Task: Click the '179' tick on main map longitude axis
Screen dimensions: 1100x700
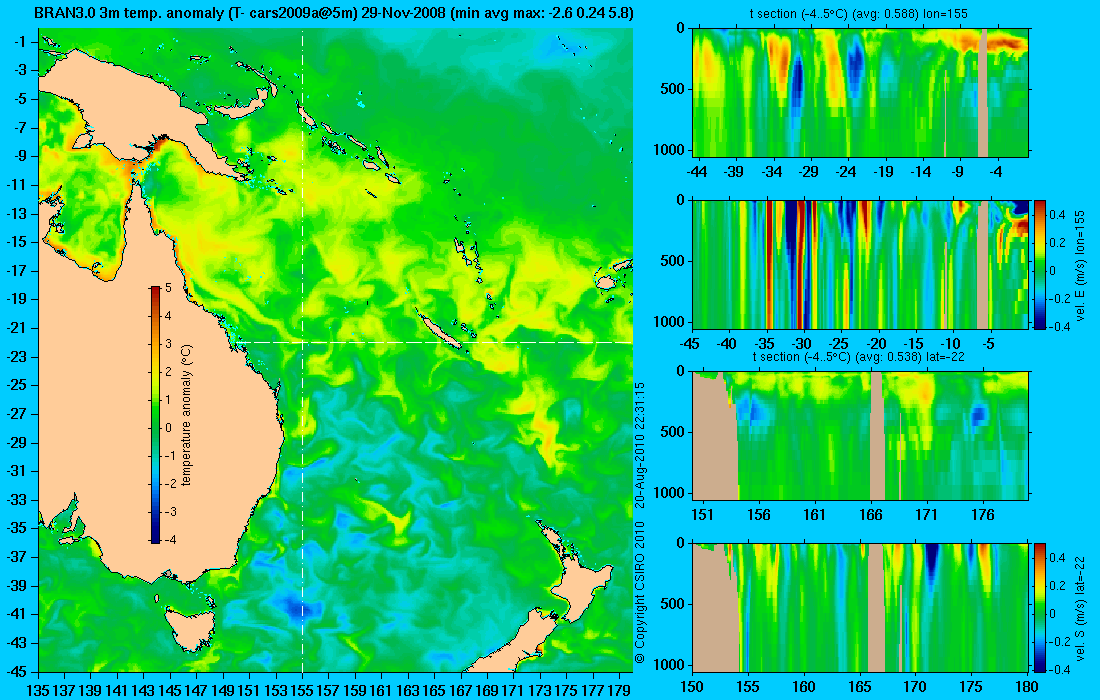Action: coord(619,691)
